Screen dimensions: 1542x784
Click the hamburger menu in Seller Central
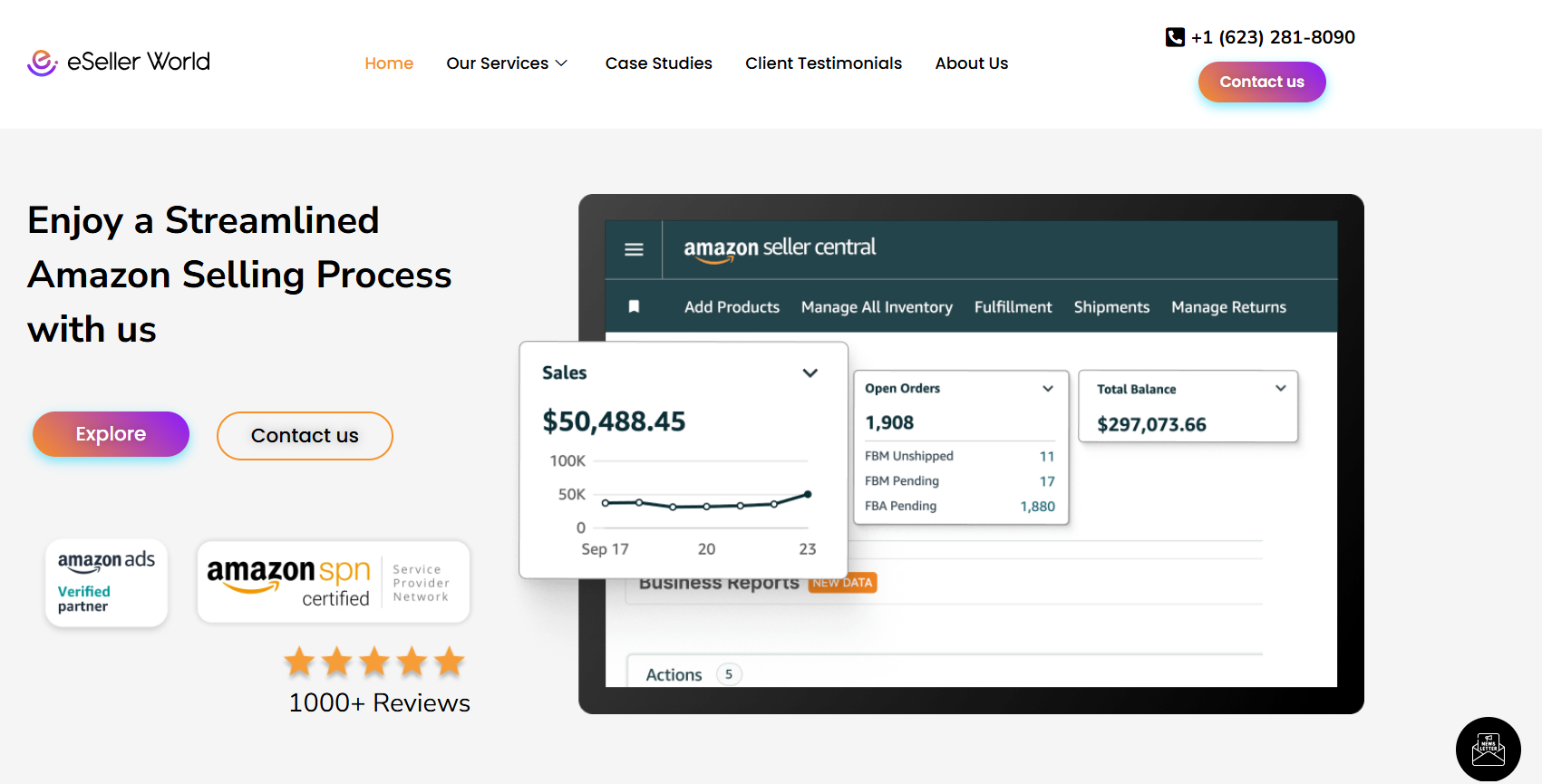pos(634,249)
